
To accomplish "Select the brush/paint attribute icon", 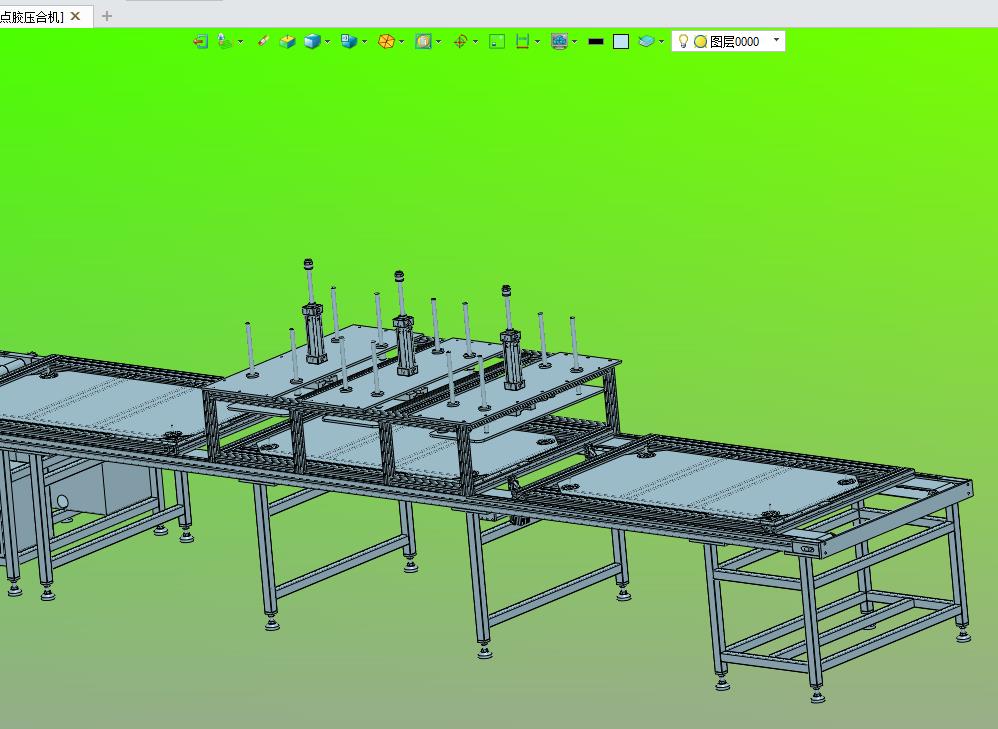I will [263, 41].
